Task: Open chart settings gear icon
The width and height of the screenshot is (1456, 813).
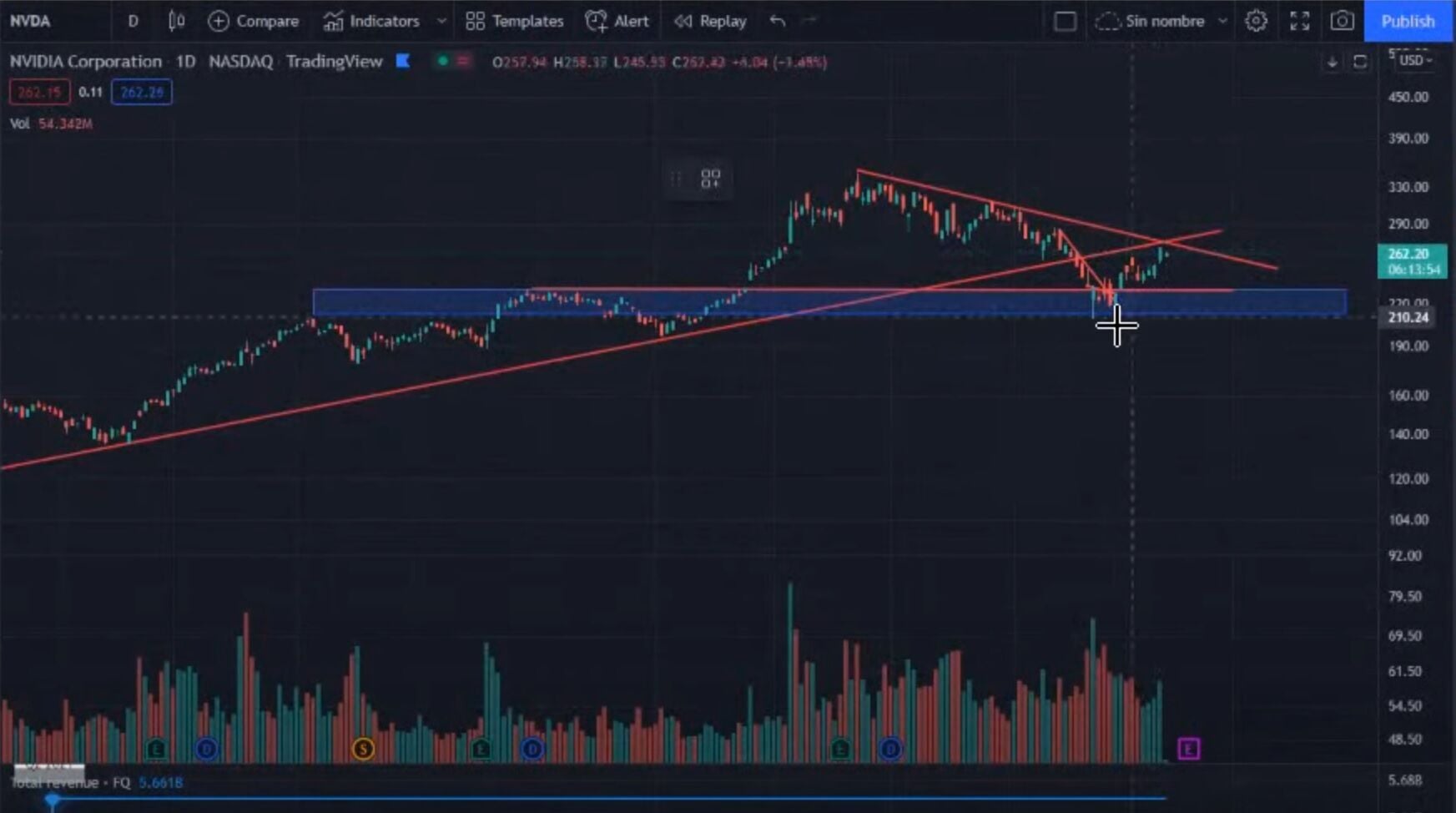Action: 1256,21
